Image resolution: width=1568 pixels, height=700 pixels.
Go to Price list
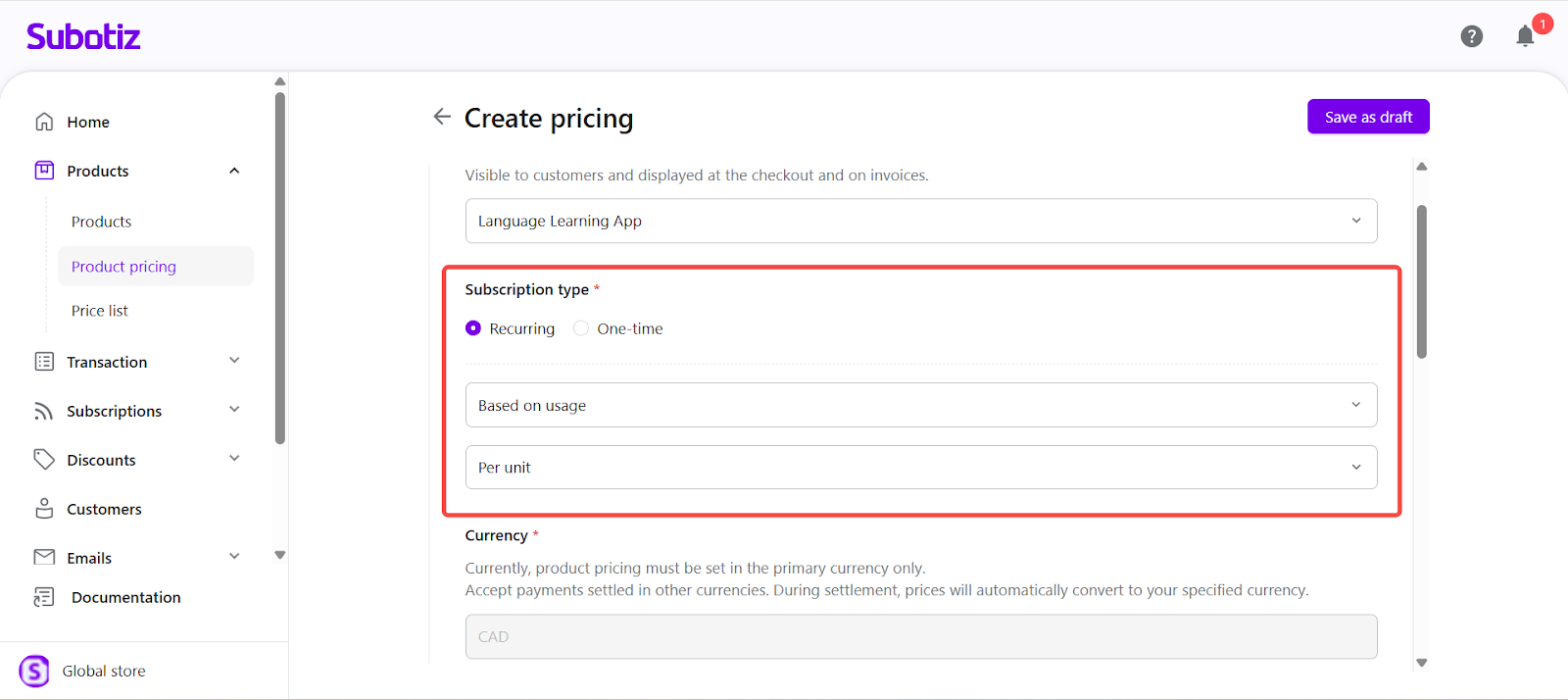(100, 311)
